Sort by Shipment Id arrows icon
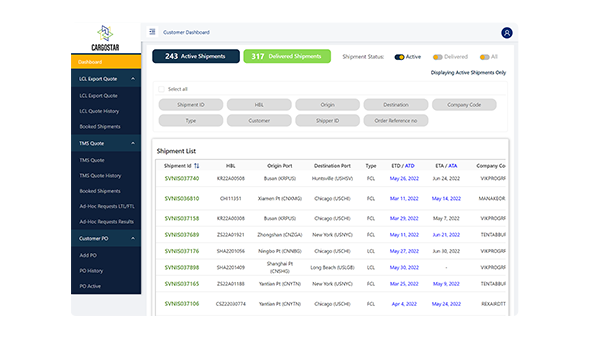 pos(197,166)
